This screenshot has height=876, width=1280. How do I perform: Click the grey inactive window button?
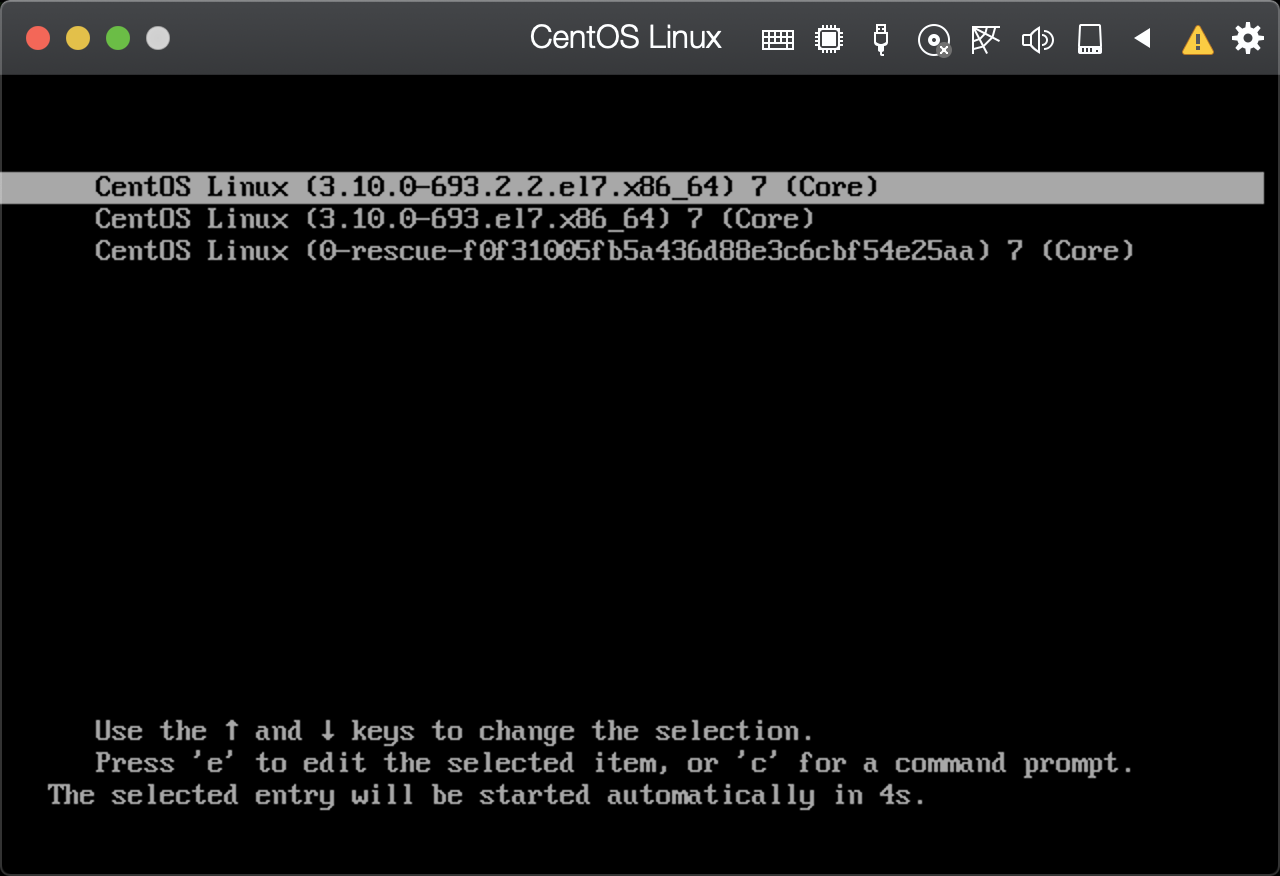point(156,37)
